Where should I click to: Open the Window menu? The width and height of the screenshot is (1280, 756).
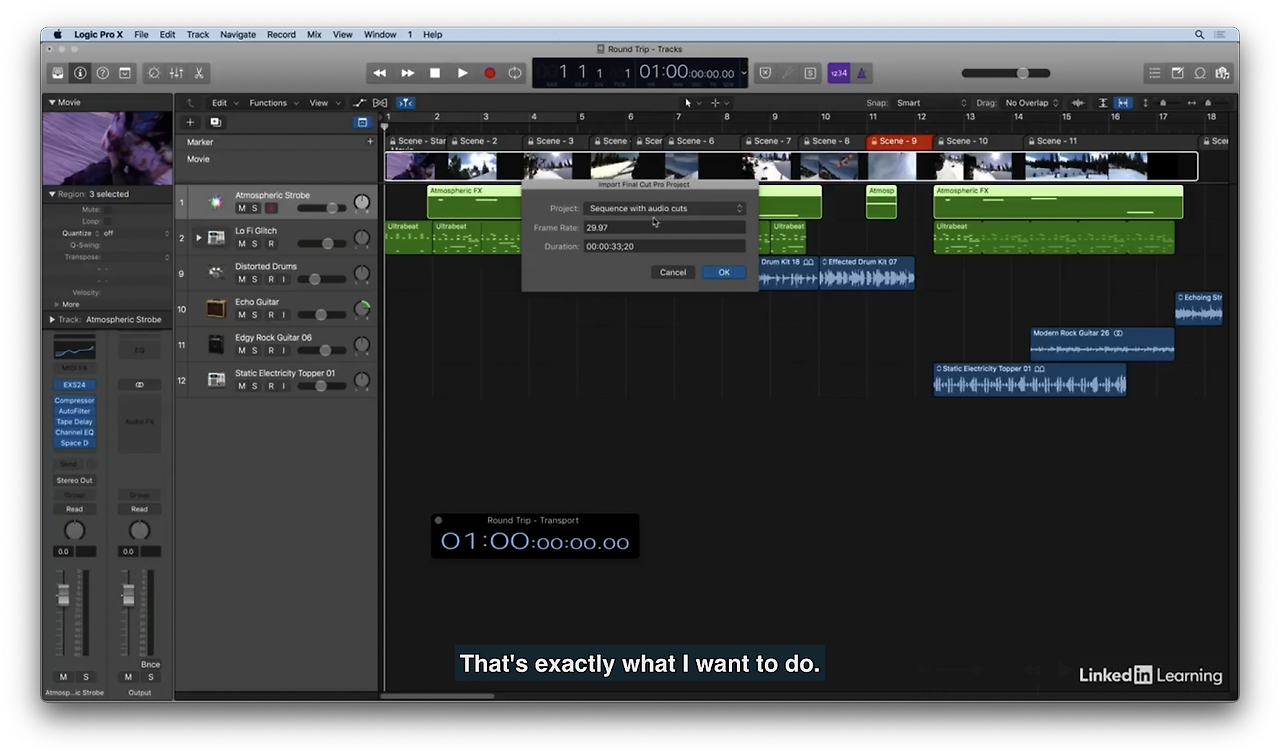coord(380,34)
